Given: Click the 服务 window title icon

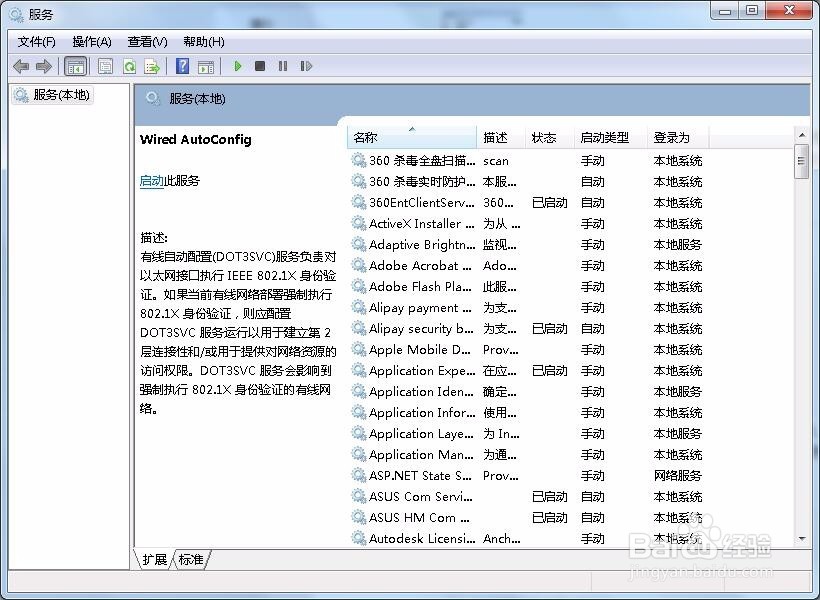Looking at the screenshot, I should point(16,15).
